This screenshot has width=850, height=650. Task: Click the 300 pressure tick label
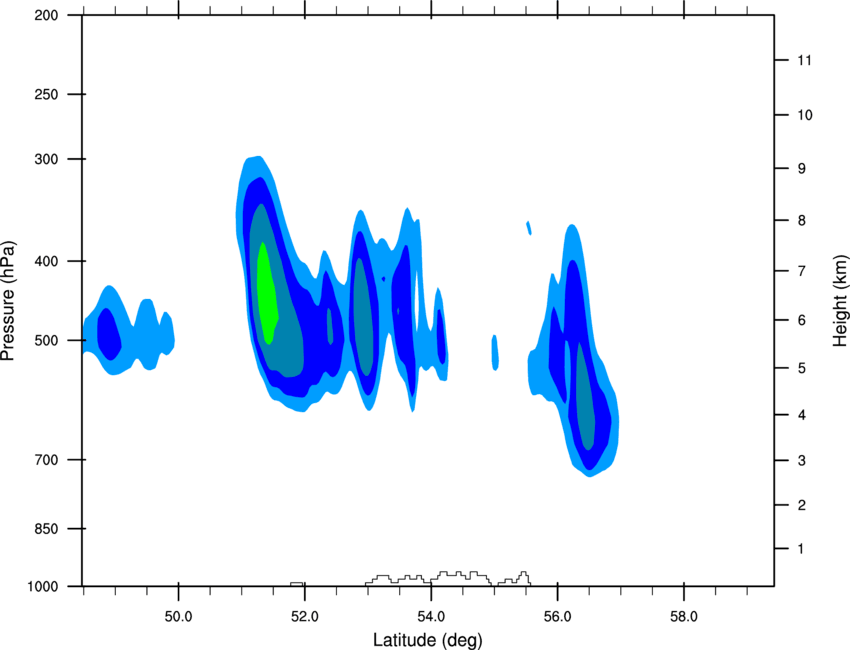click(46, 159)
